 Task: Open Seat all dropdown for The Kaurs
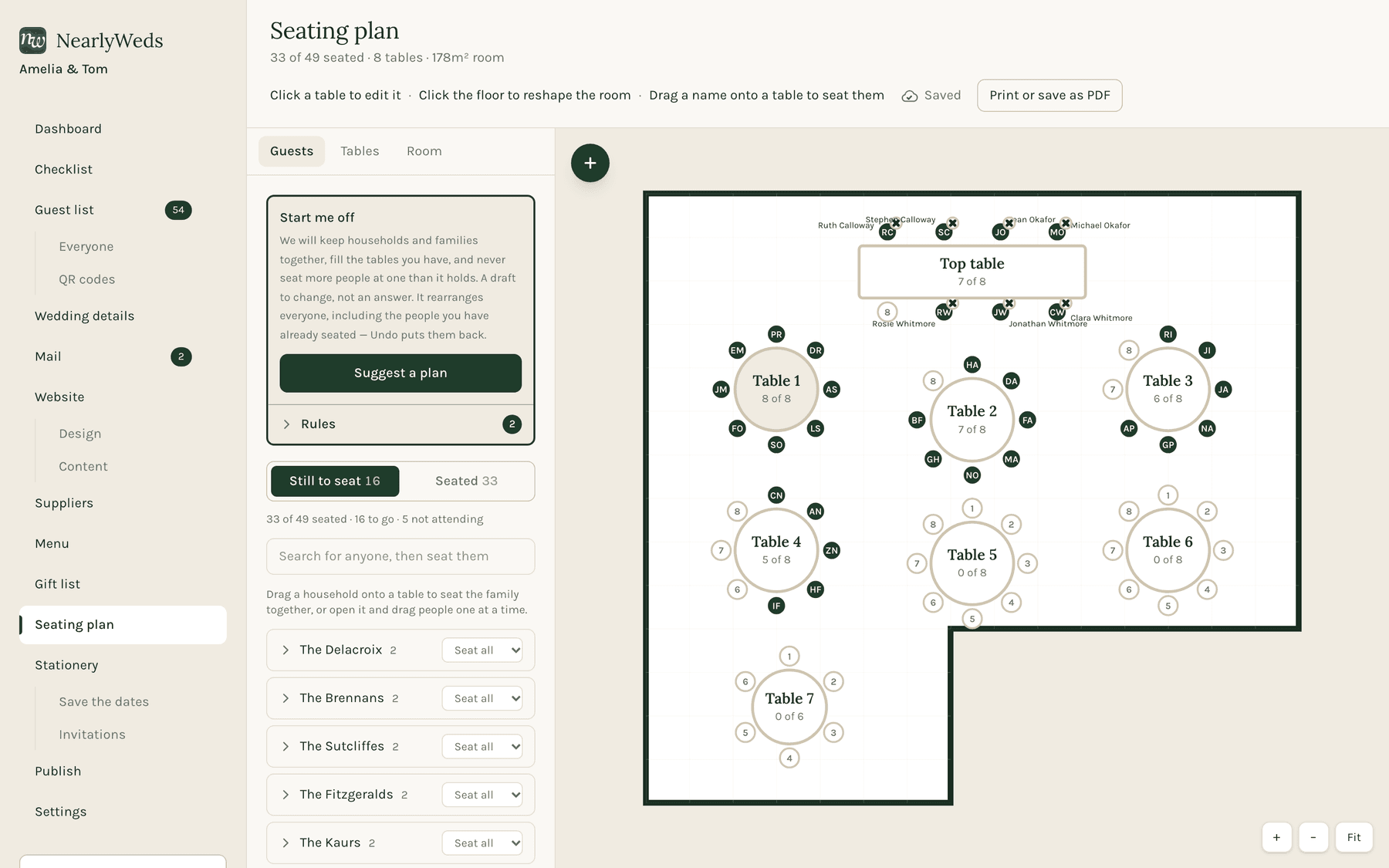[x=482, y=843]
